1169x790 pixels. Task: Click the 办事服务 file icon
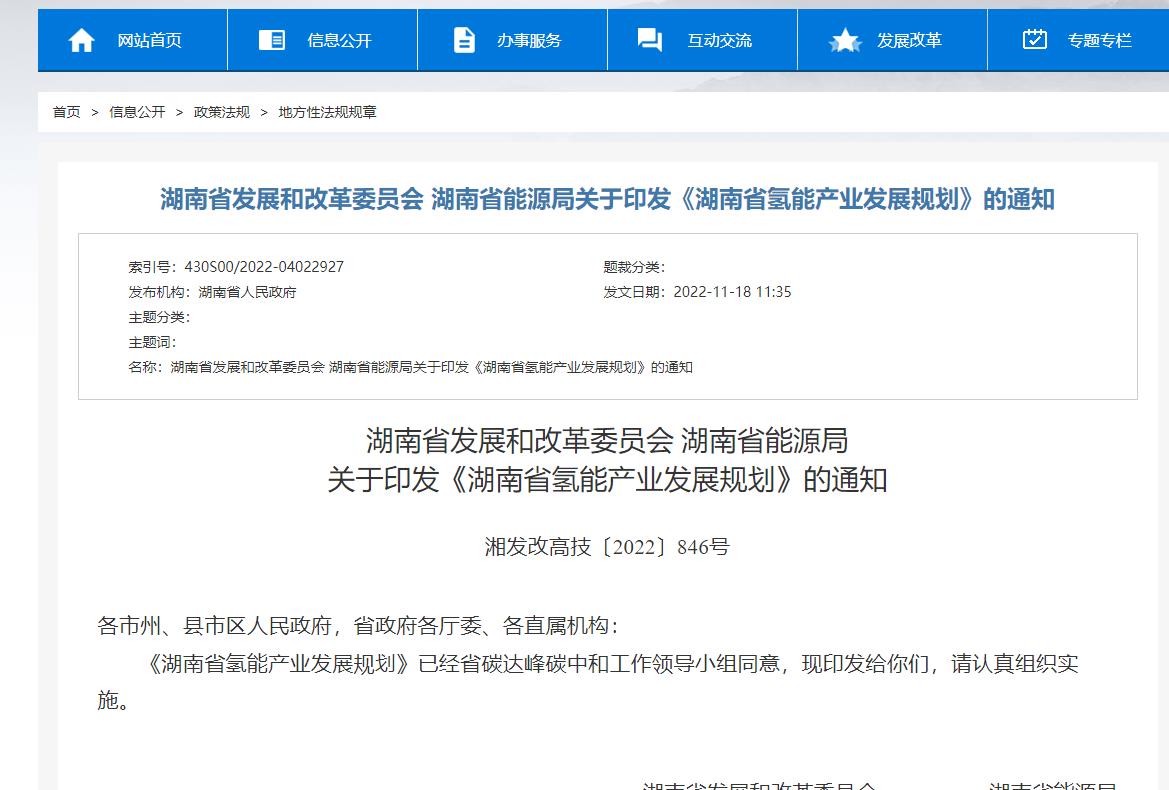464,40
